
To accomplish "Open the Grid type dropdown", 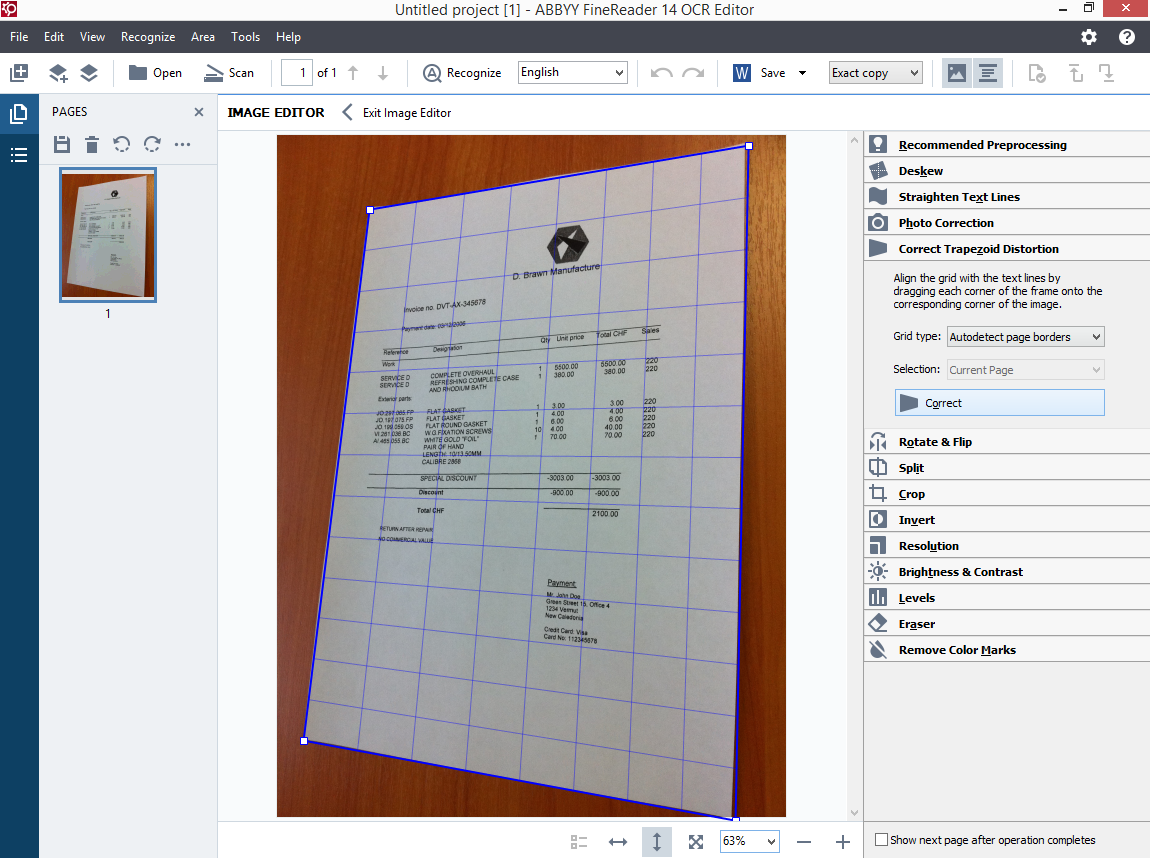I will pos(1025,336).
